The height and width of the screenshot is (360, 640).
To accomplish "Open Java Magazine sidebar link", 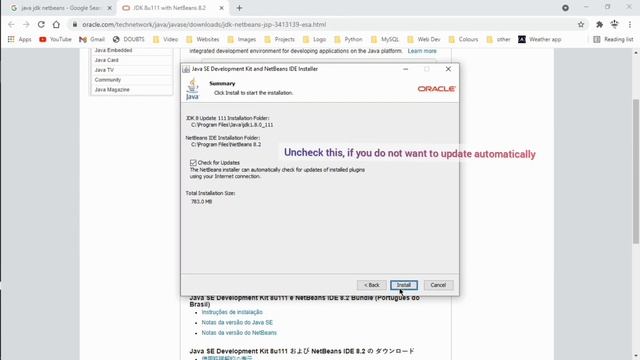I will tap(112, 89).
